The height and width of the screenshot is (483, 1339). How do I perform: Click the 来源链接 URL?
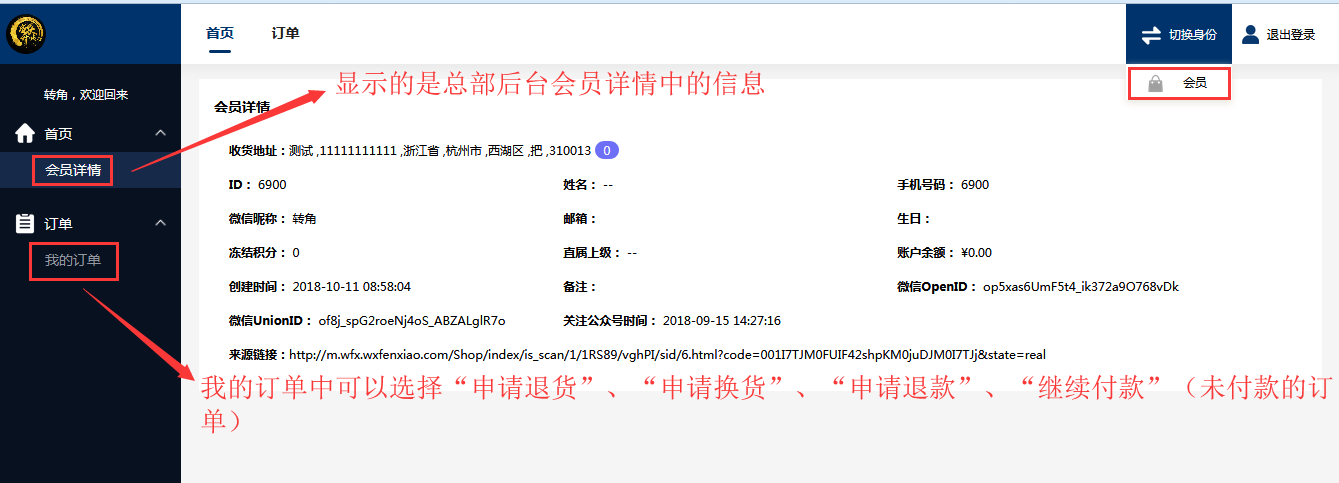coord(666,355)
